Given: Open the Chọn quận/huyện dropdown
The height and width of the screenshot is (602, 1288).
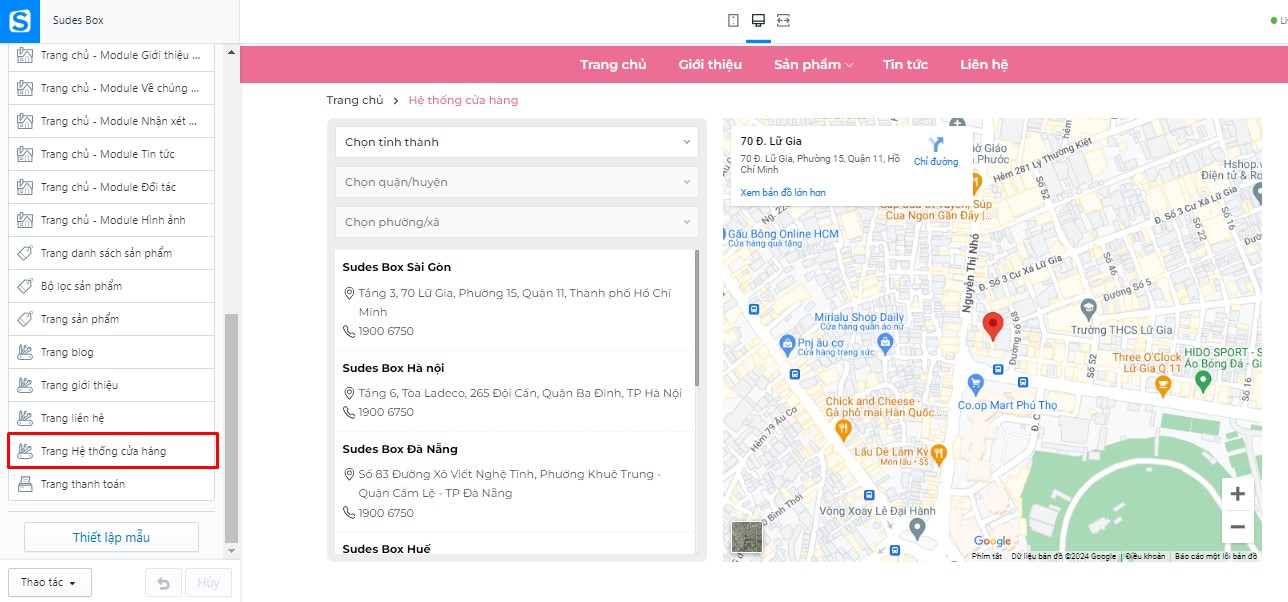Looking at the screenshot, I should click(517, 182).
